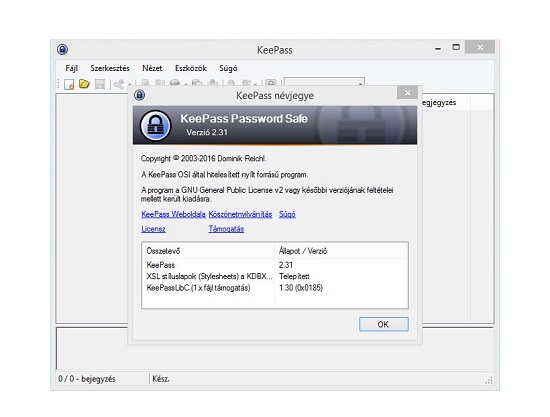Click the 0 / 0 - bejegyzés status text
Screen dimensions: 550x417
coord(87,379)
